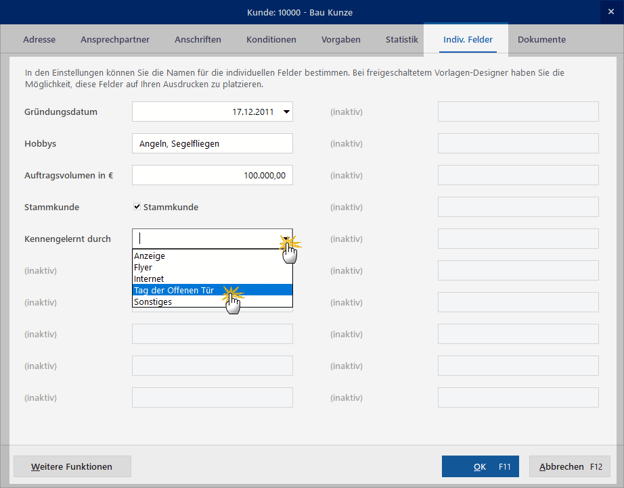
Task: Switch to the Vorgaben tab
Action: tap(341, 40)
